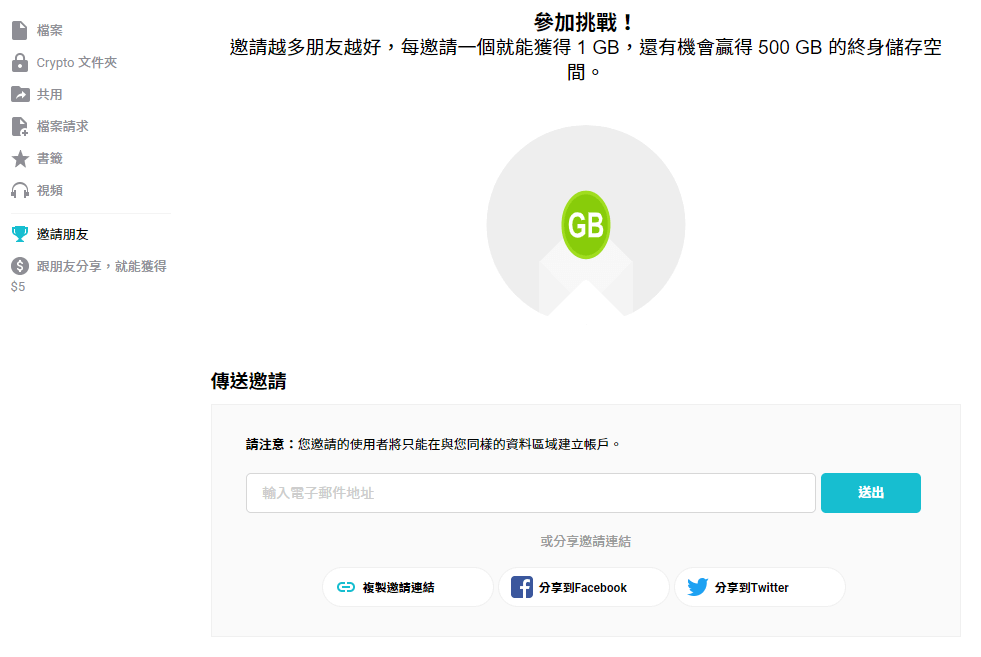The width and height of the screenshot is (981, 657).
Task: Click the 傳送邀請 section heading
Action: [248, 380]
